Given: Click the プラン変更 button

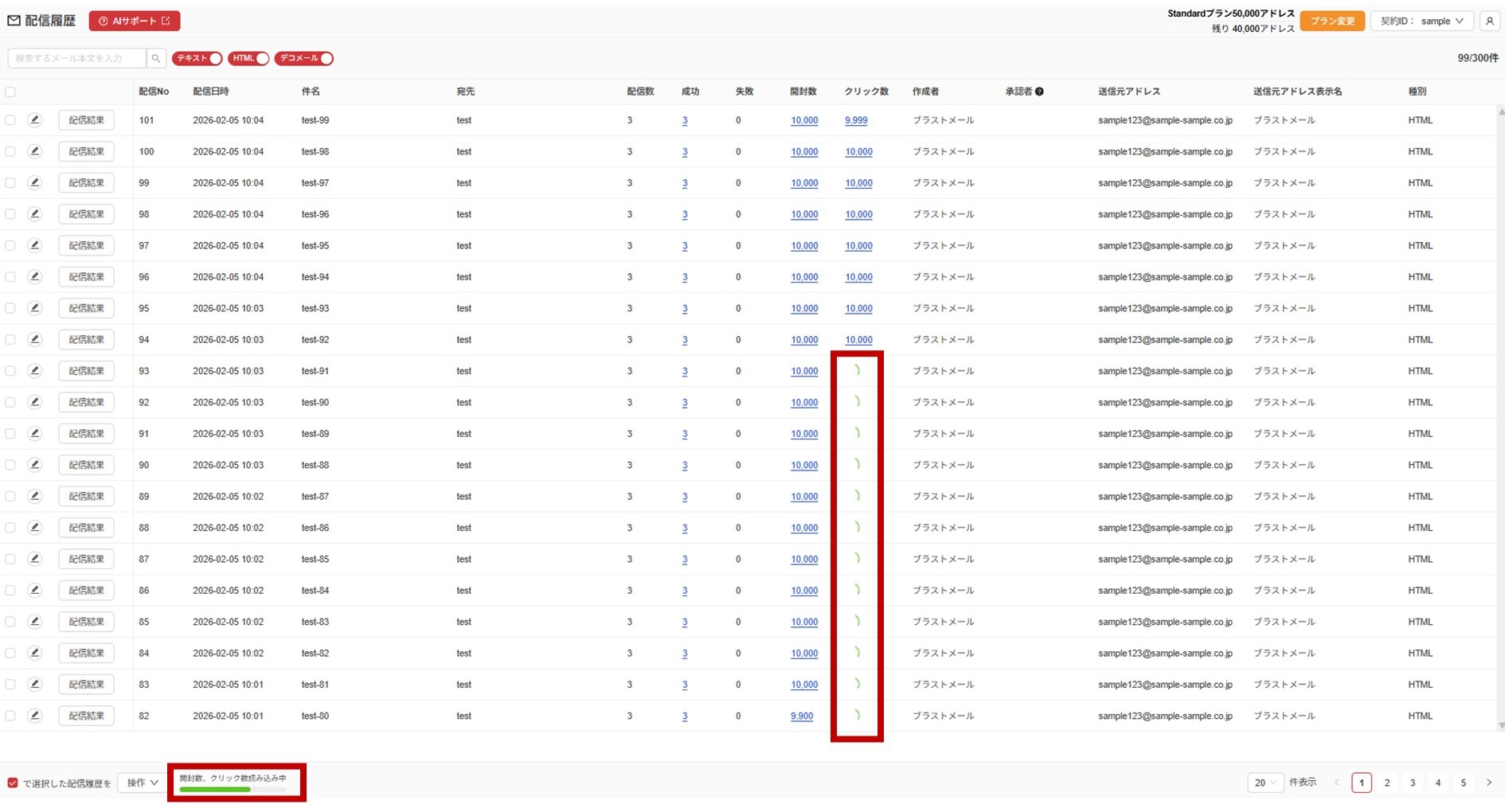Looking at the screenshot, I should 1332,21.
